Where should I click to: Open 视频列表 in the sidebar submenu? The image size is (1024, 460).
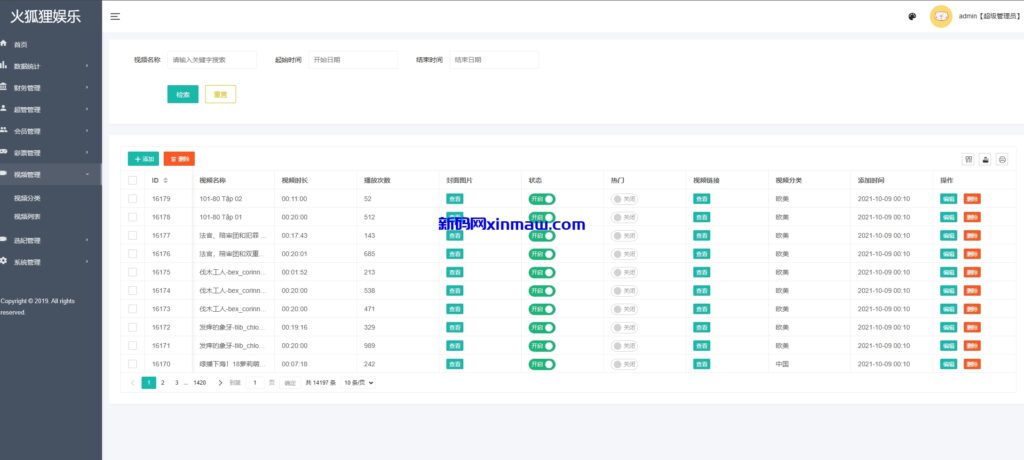27,216
